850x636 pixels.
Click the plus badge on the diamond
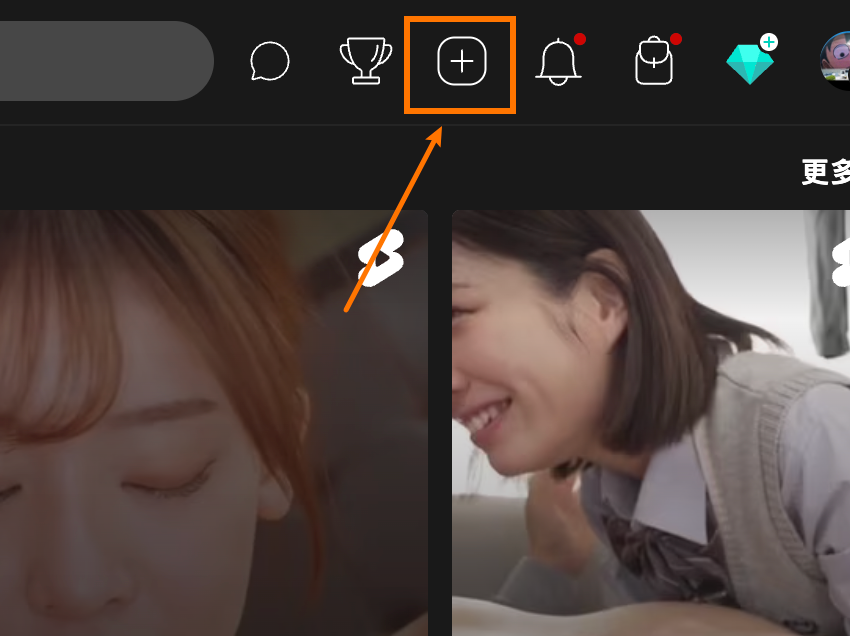(x=768, y=42)
